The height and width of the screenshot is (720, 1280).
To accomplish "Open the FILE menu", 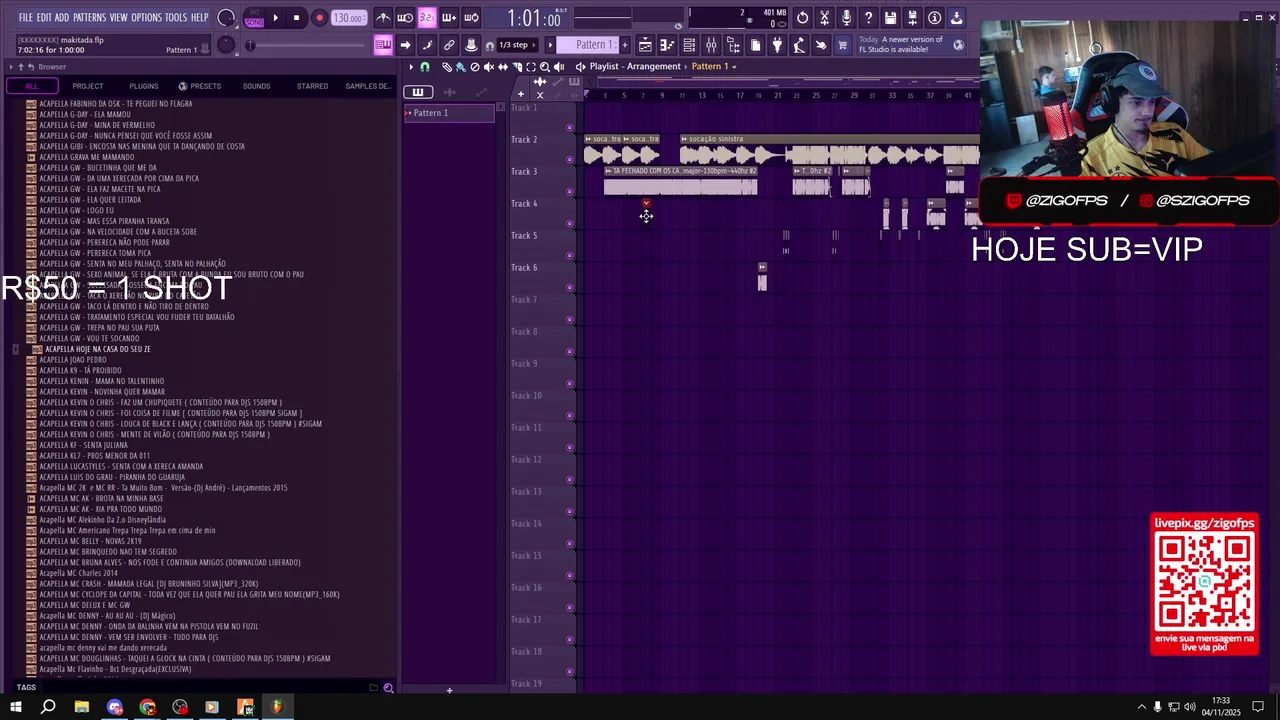I will click(x=25, y=18).
